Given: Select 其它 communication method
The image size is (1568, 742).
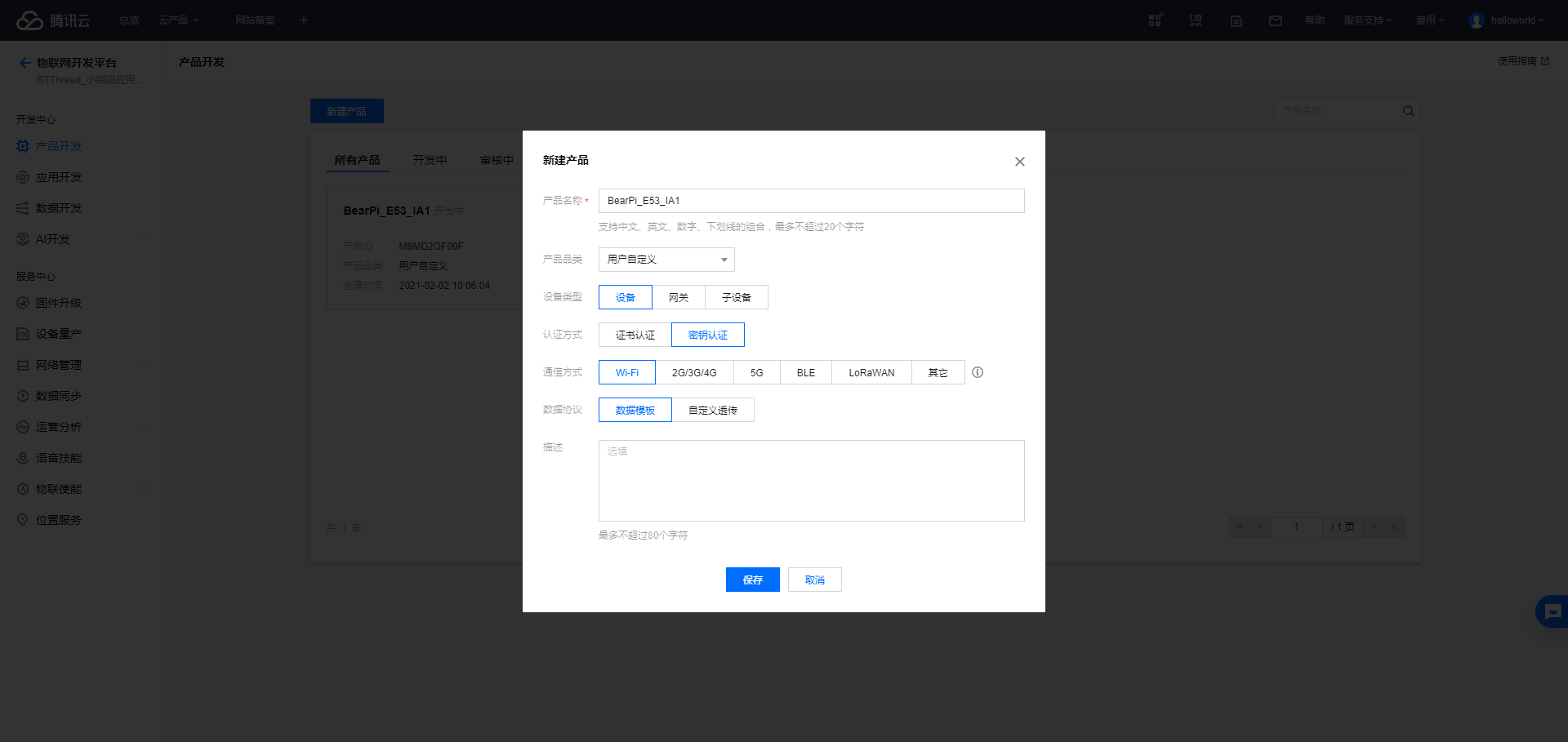Looking at the screenshot, I should [x=938, y=372].
